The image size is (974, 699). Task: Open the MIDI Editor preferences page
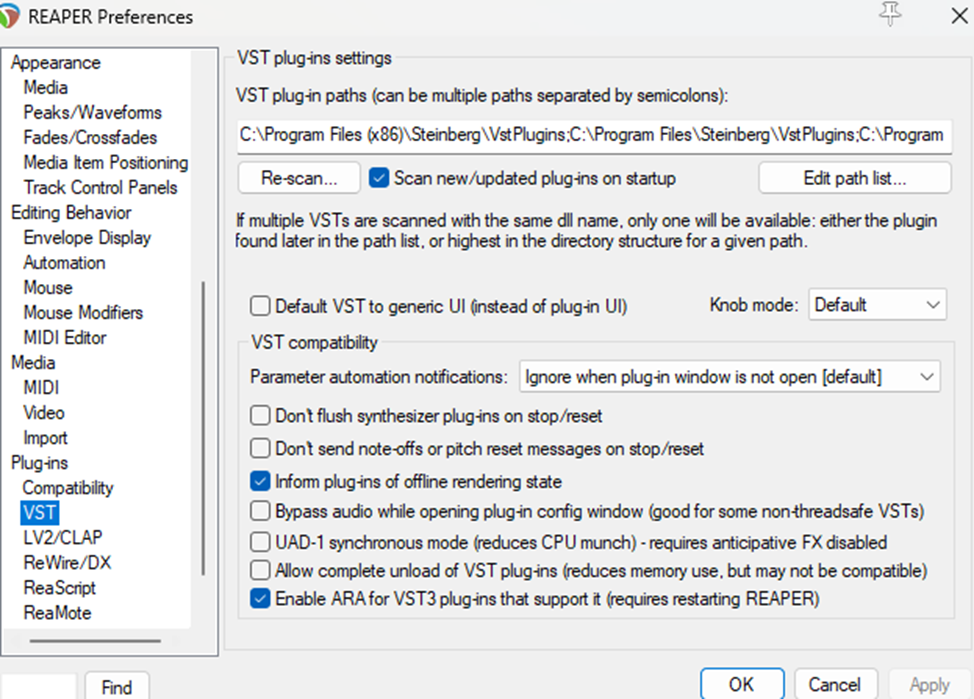click(x=65, y=337)
